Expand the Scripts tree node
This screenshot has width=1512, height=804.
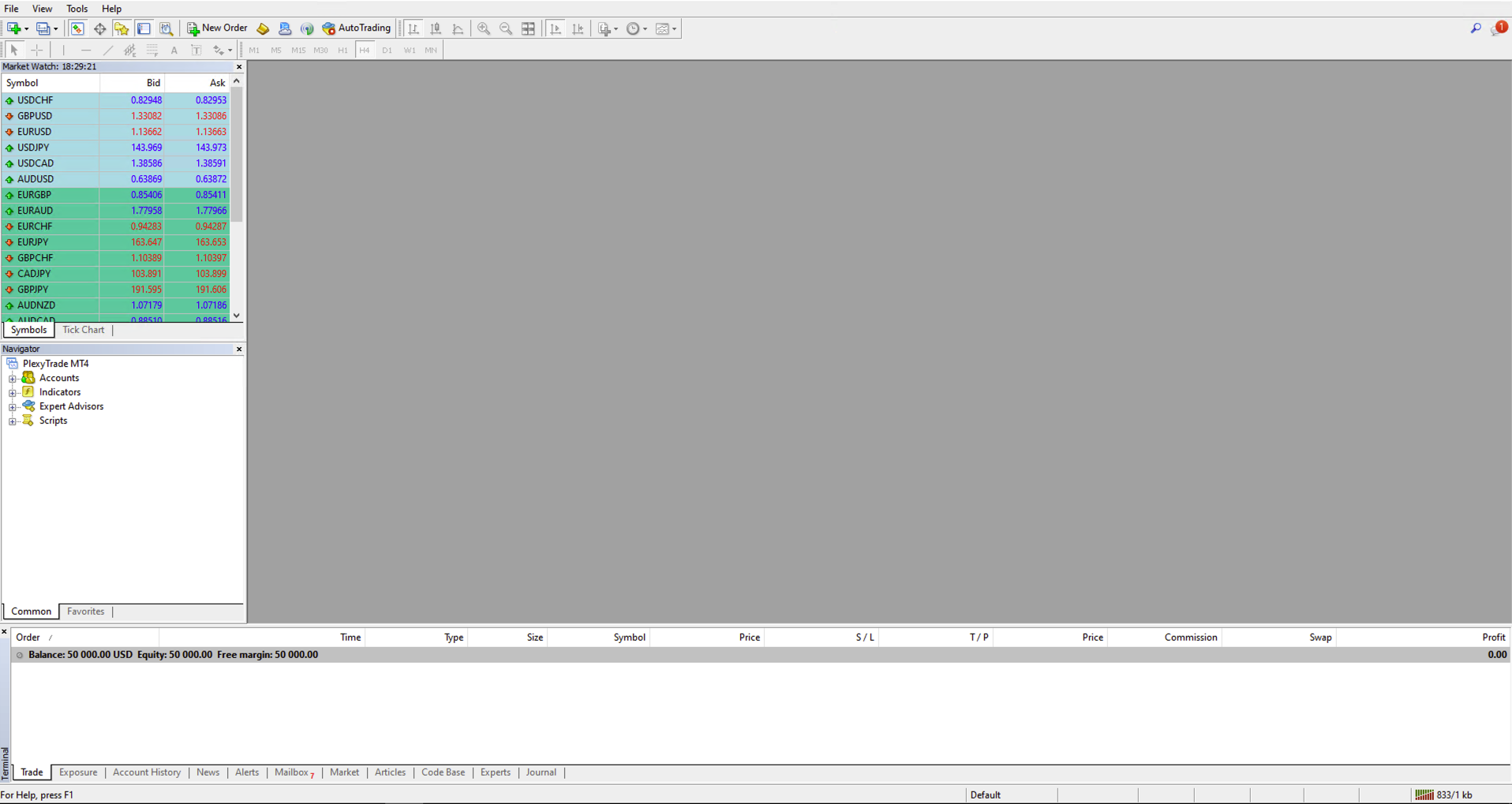point(13,421)
